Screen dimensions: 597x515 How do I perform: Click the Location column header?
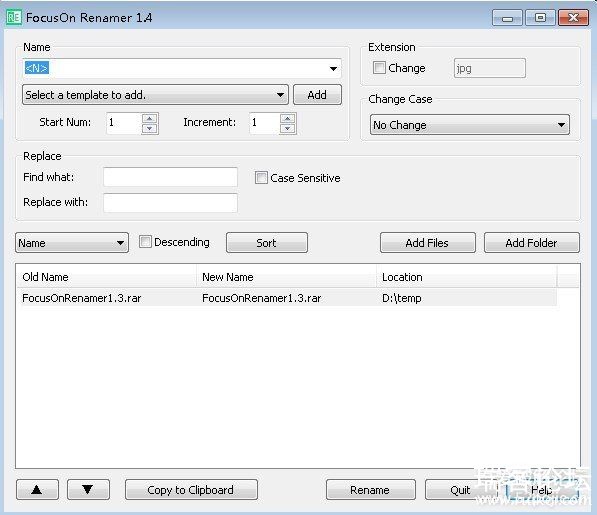(x=467, y=277)
